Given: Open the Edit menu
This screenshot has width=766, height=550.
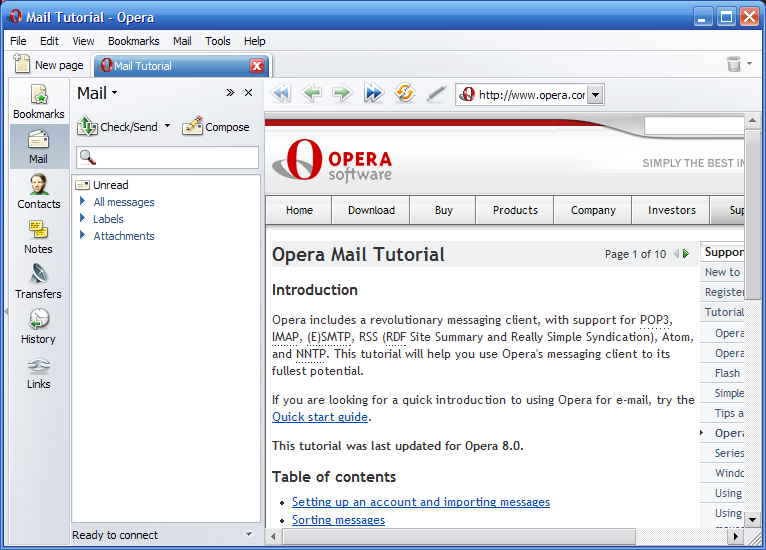Looking at the screenshot, I should [49, 41].
